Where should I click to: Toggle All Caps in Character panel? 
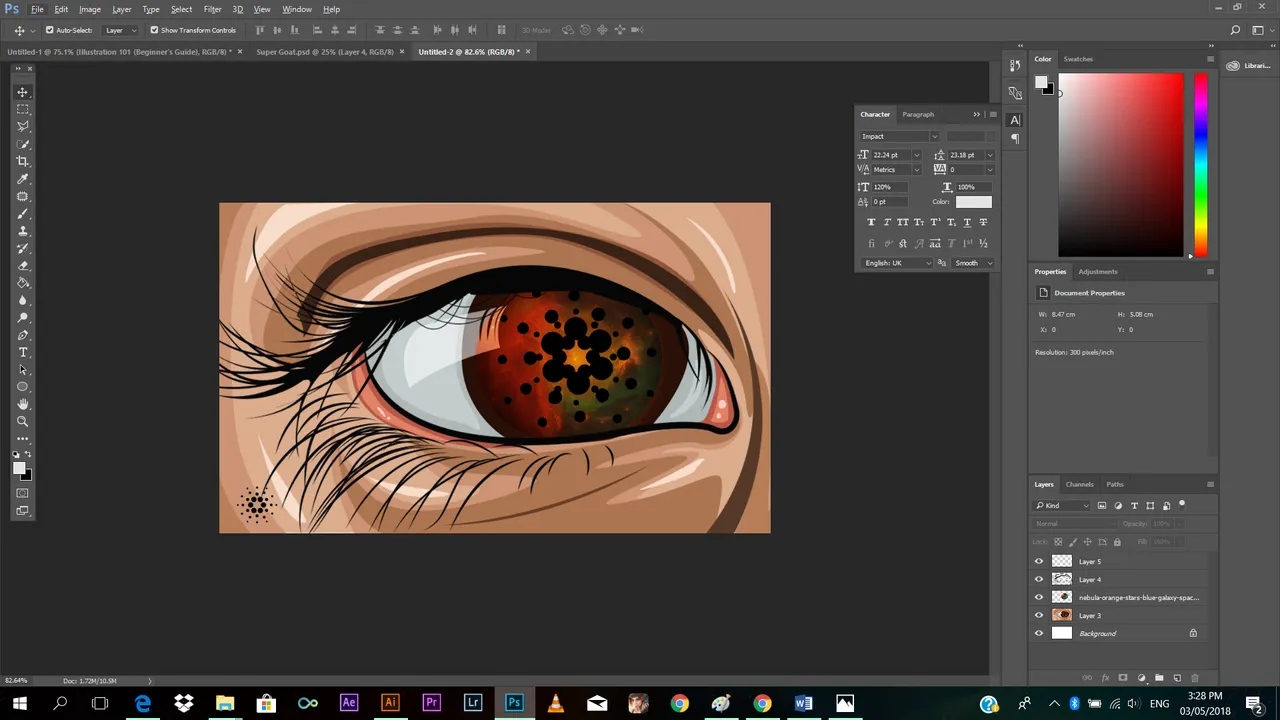click(903, 222)
